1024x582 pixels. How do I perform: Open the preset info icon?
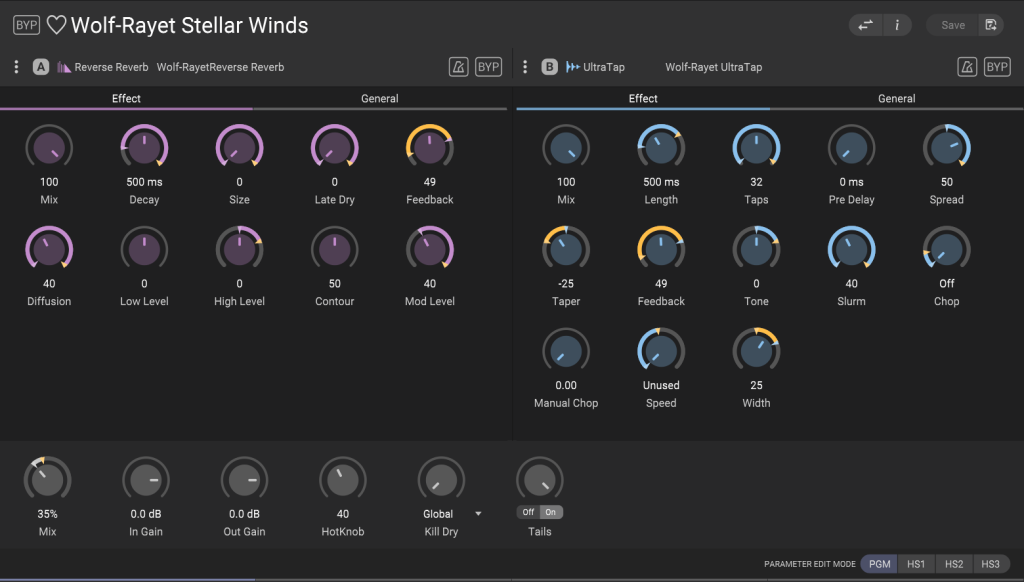tap(897, 25)
